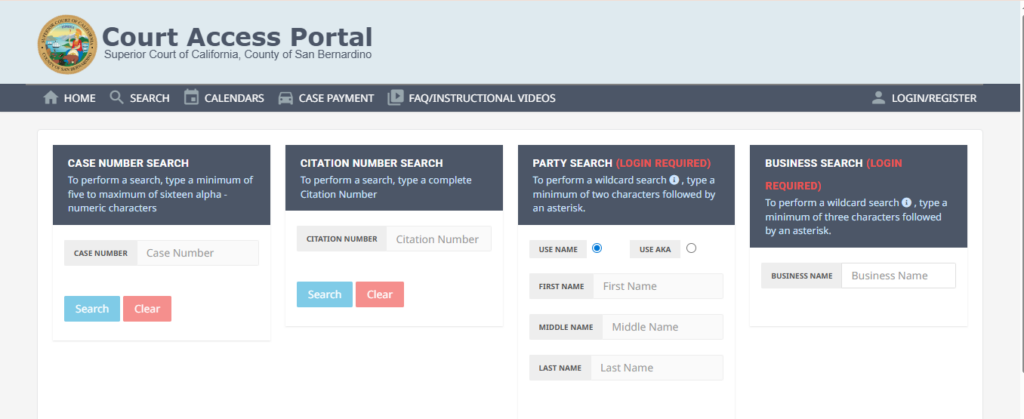Select the Use Name radio button
This screenshot has height=419, width=1024.
(x=597, y=248)
